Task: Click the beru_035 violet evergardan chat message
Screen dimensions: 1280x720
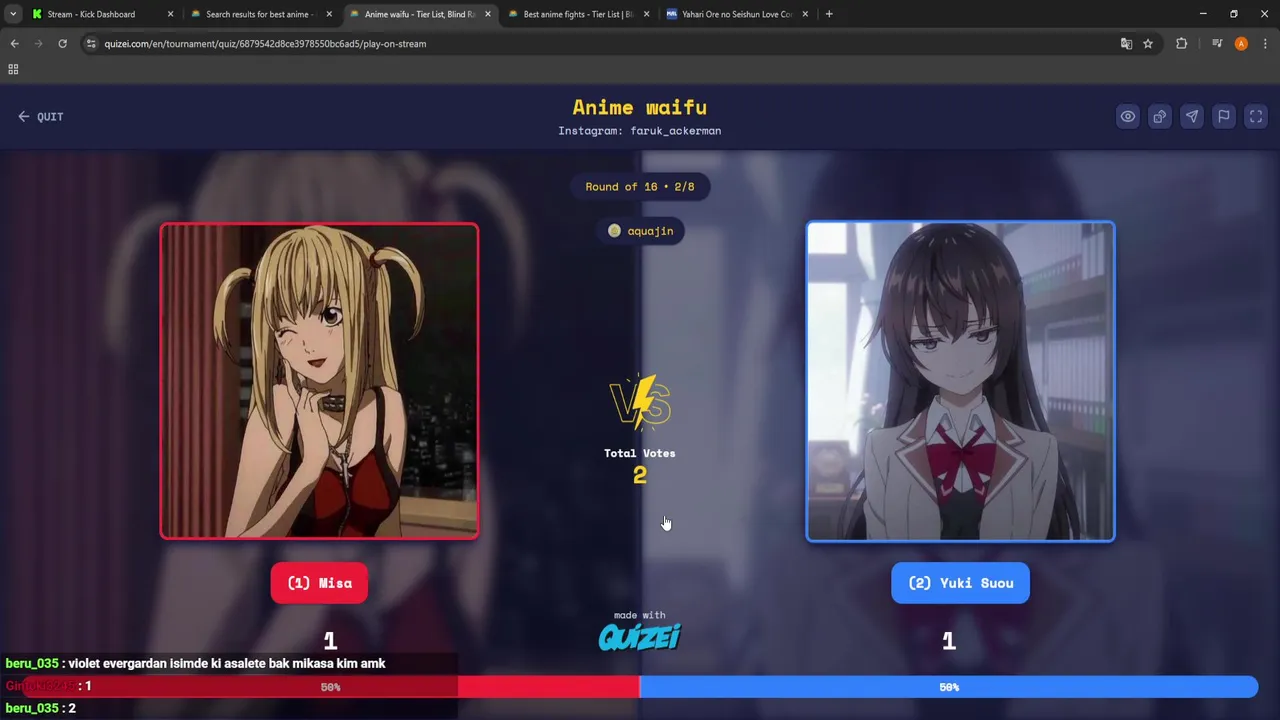Action: click(x=195, y=663)
